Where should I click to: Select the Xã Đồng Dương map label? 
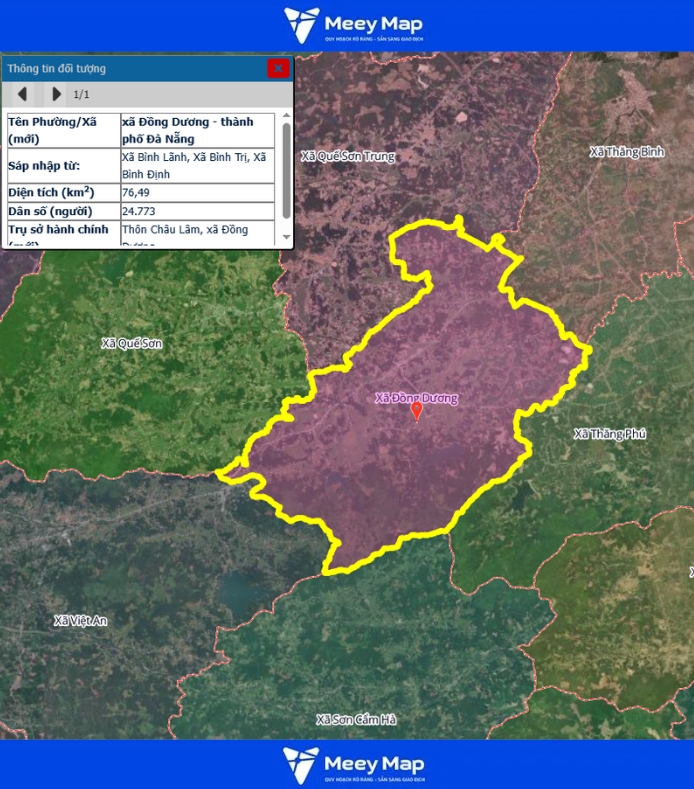[416, 398]
